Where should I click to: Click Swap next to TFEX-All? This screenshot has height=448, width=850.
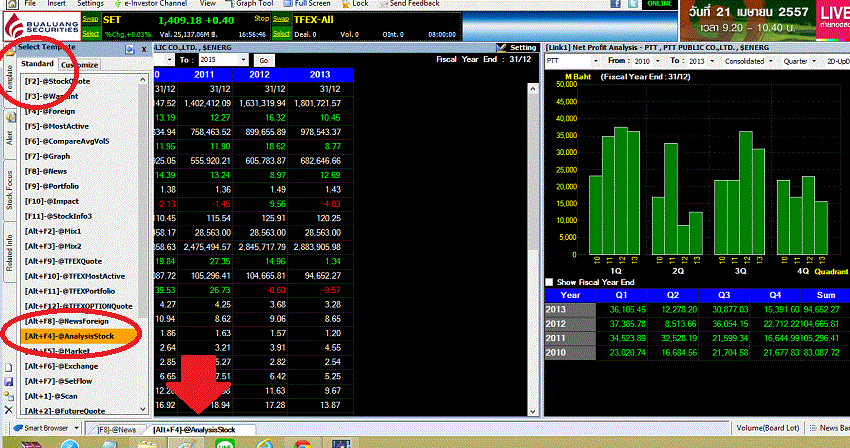tap(281, 19)
